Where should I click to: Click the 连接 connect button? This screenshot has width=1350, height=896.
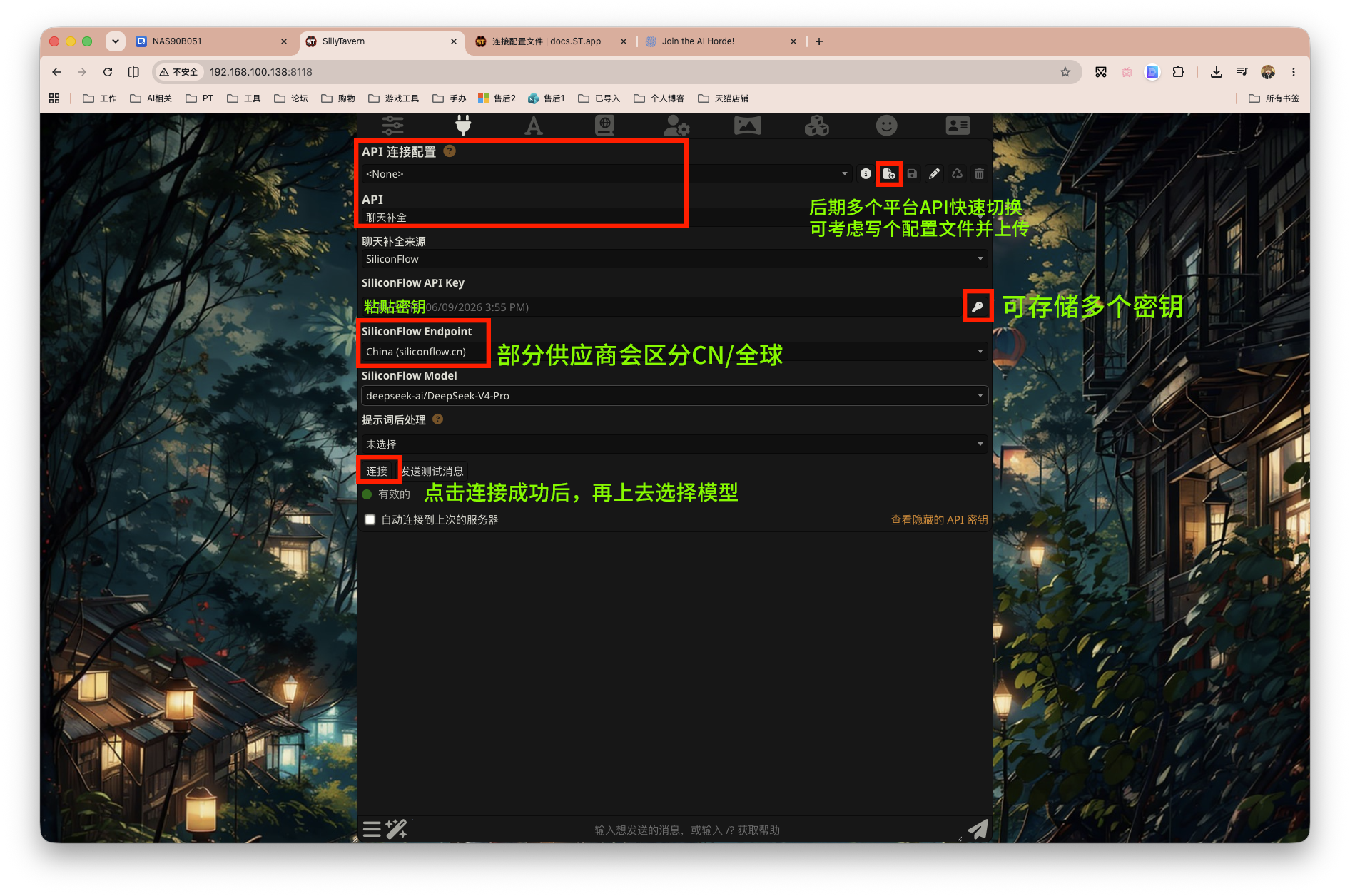click(377, 471)
